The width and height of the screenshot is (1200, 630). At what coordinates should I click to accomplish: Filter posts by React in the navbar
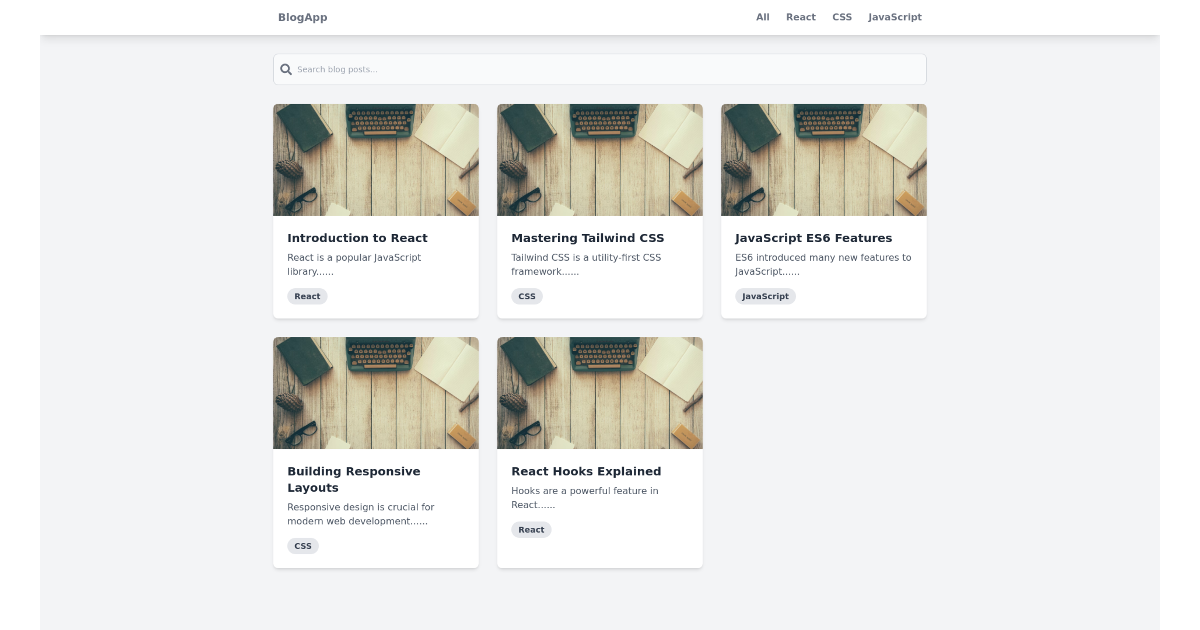801,17
